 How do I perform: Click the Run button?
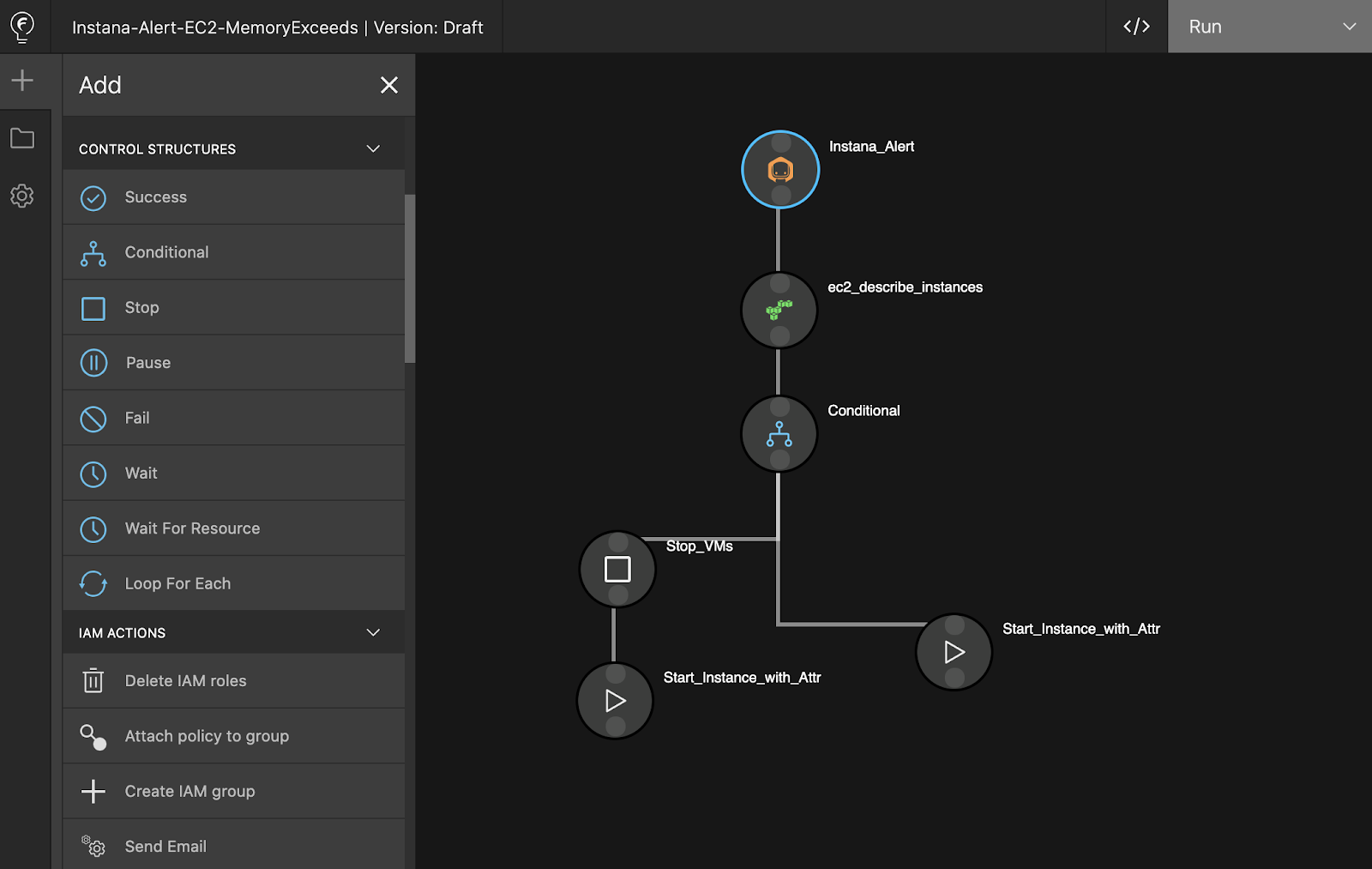tap(1205, 27)
